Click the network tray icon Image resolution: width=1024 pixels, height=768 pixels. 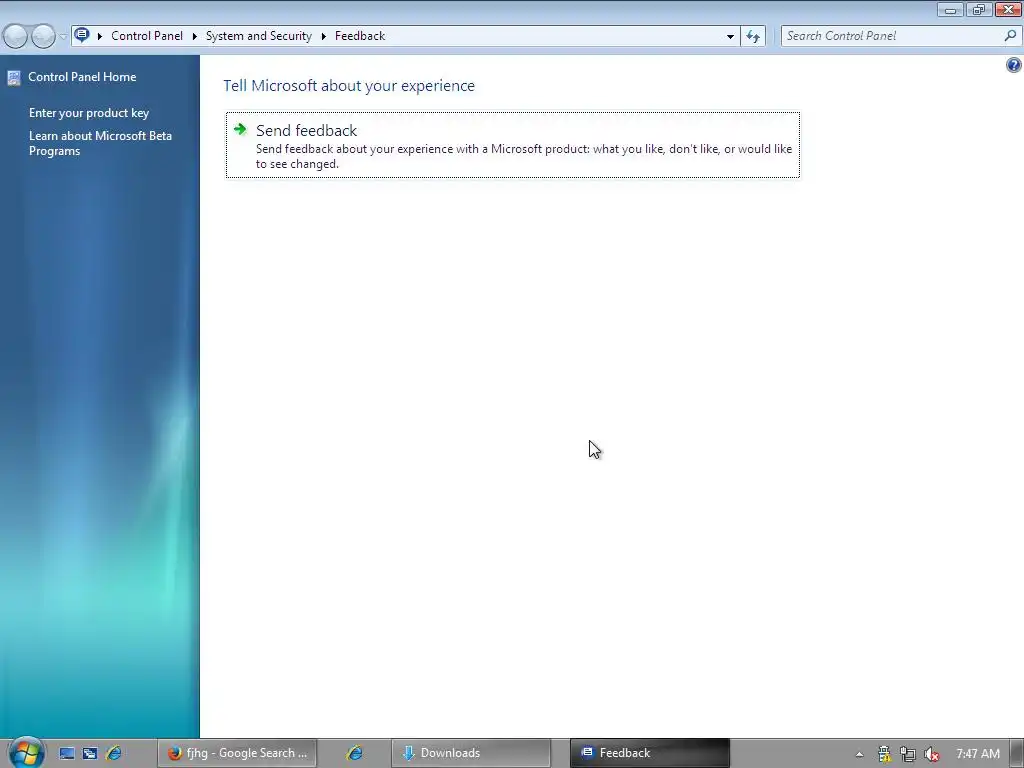tap(908, 754)
